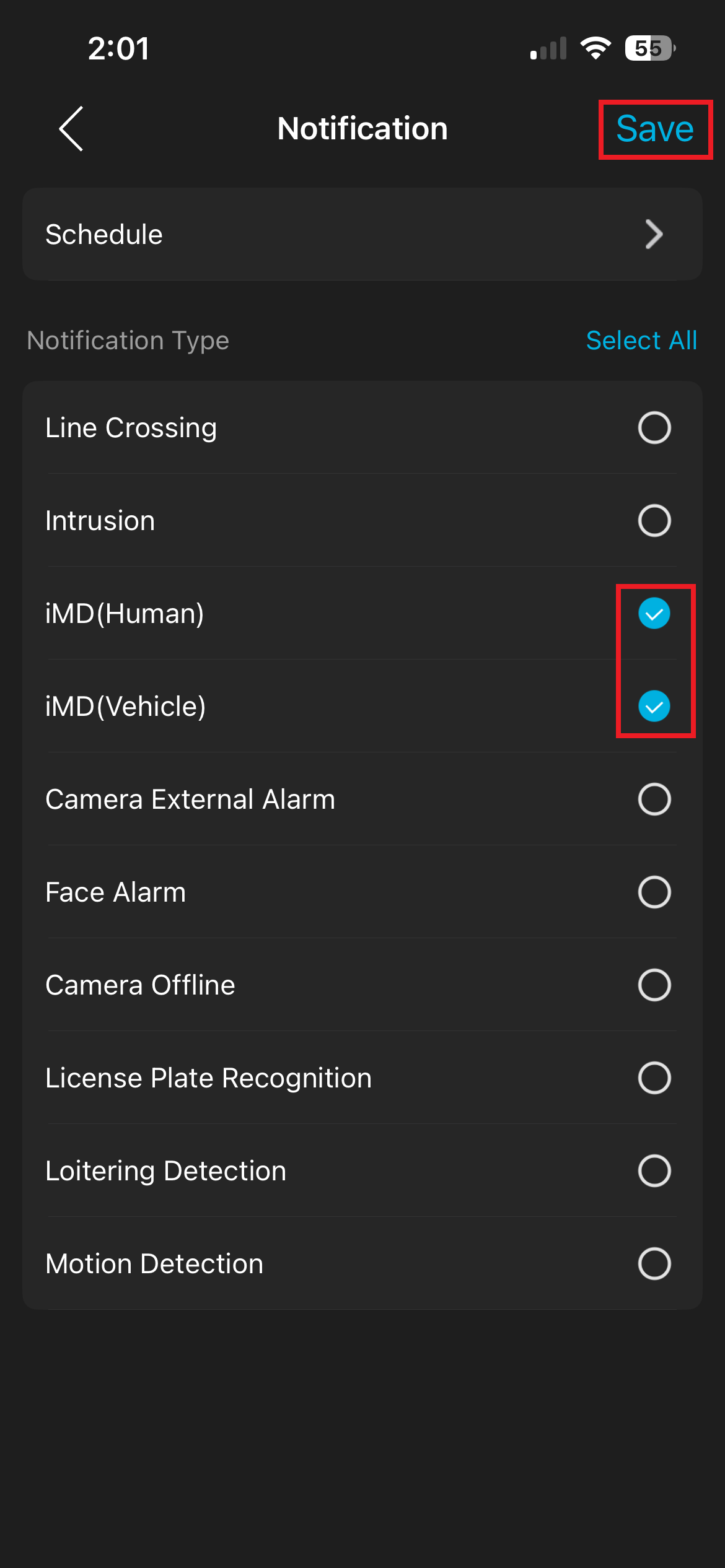Save the notification settings
This screenshot has height=1568, width=725.
(x=654, y=129)
